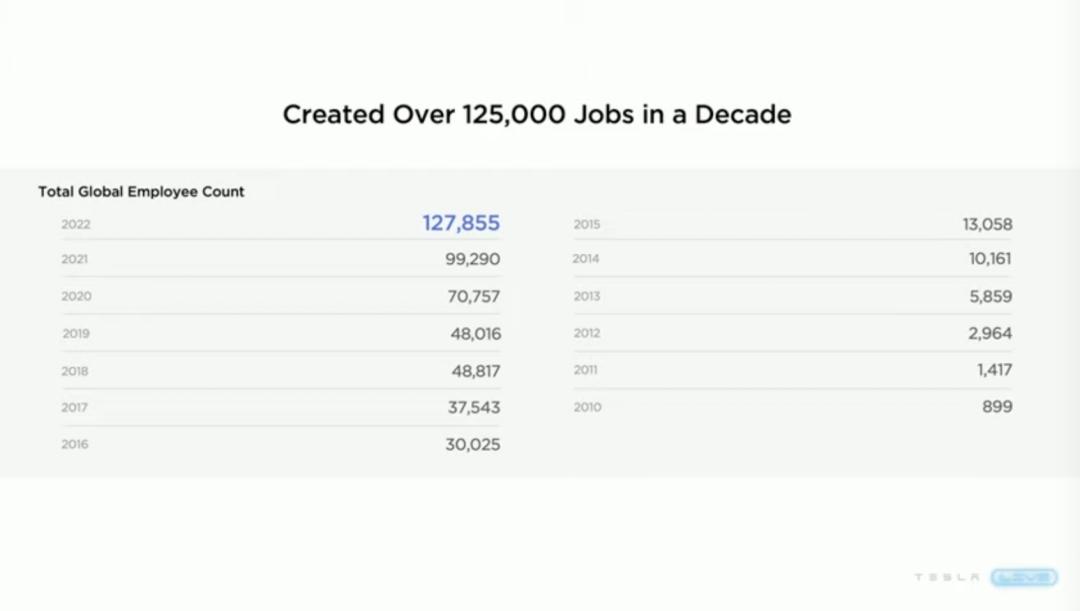Screen dimensions: 1080x611
Task: Click the Tesla wordmark logo
Action: 947,578
